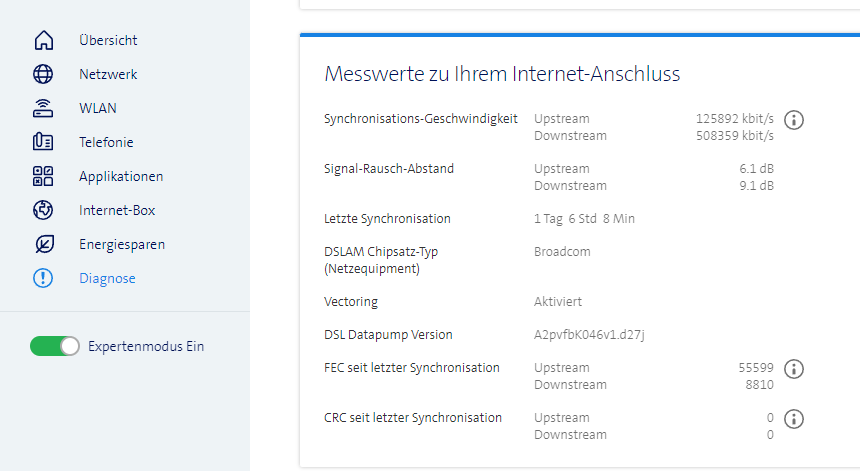Click the Internet-Box icon

tap(43, 211)
